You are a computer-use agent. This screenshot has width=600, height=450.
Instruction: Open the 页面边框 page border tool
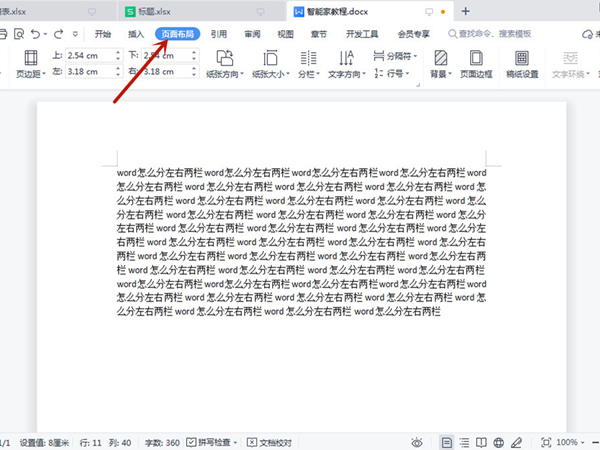coord(476,61)
